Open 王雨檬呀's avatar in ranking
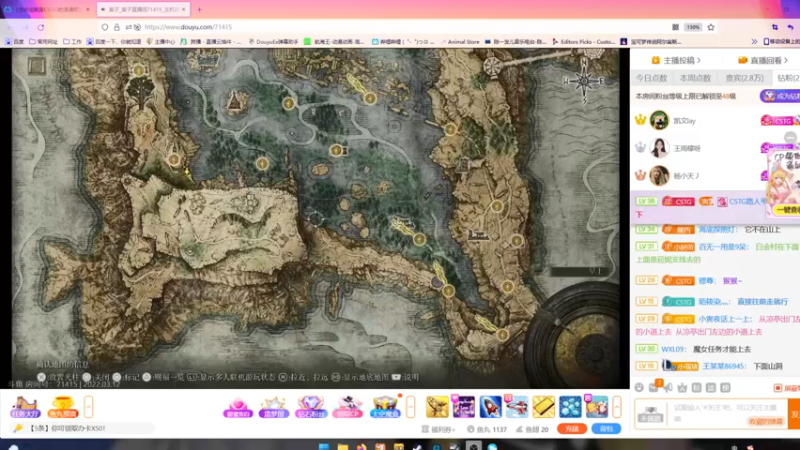The width and height of the screenshot is (800, 450). pyautogui.click(x=659, y=148)
